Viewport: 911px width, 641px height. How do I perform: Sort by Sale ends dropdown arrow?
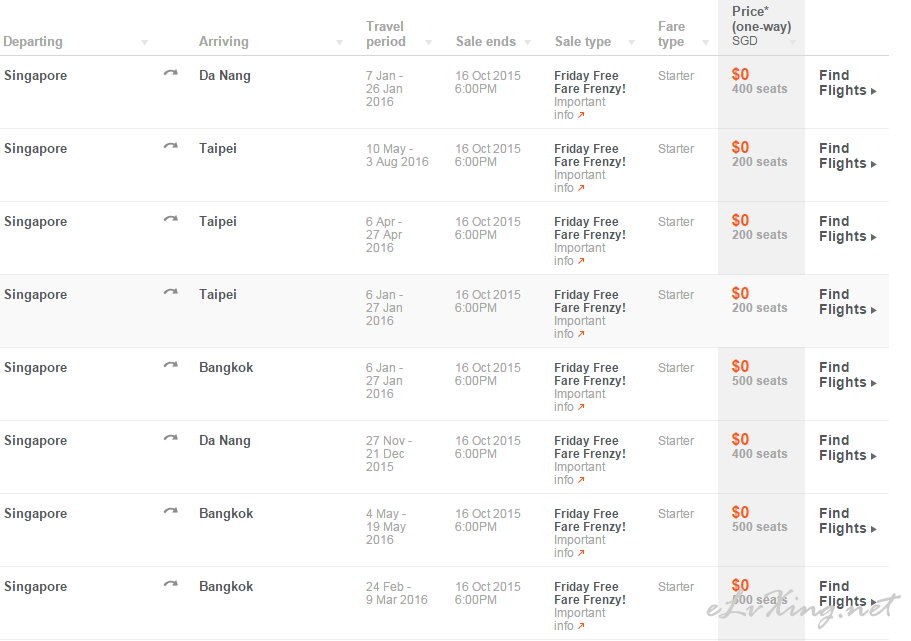click(x=528, y=42)
